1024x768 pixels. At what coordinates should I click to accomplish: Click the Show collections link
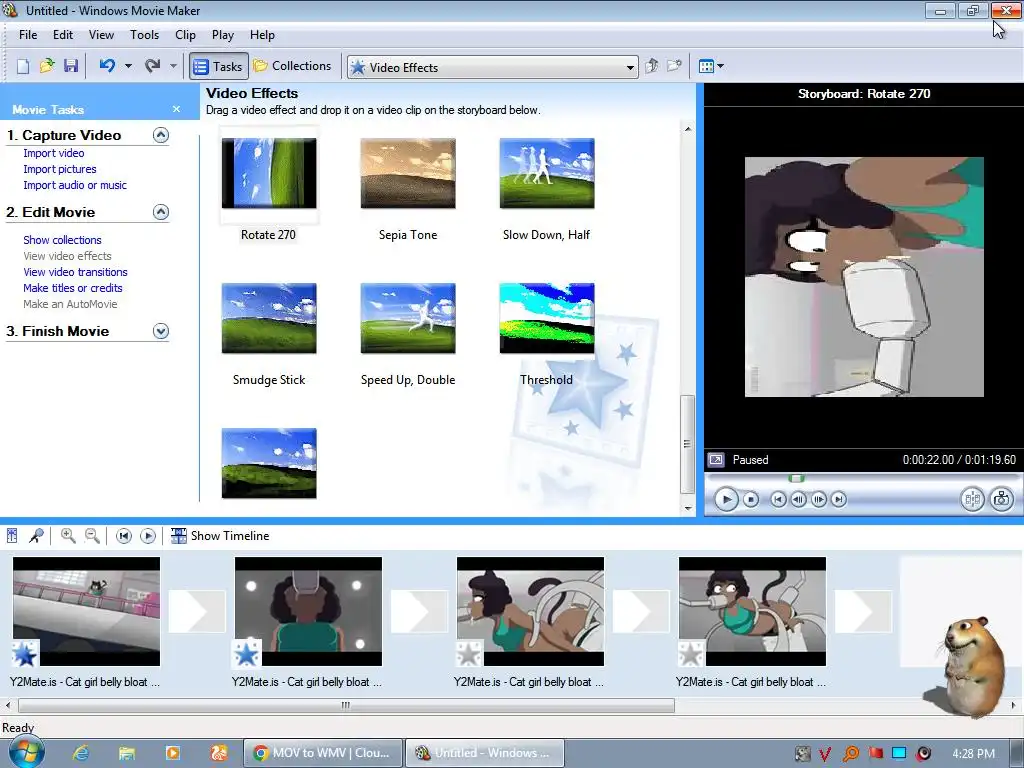point(62,240)
